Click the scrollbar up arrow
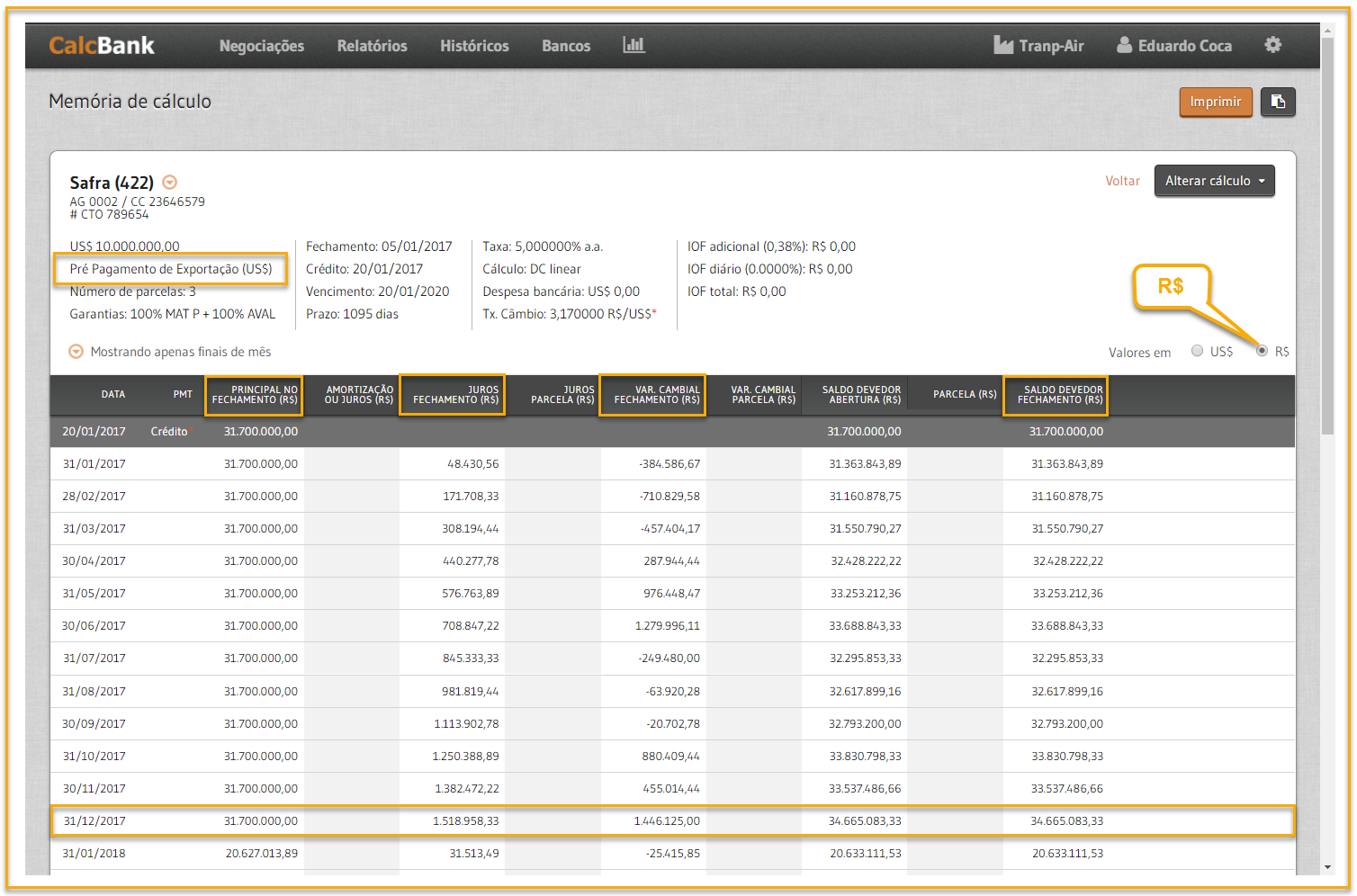 [1327, 31]
